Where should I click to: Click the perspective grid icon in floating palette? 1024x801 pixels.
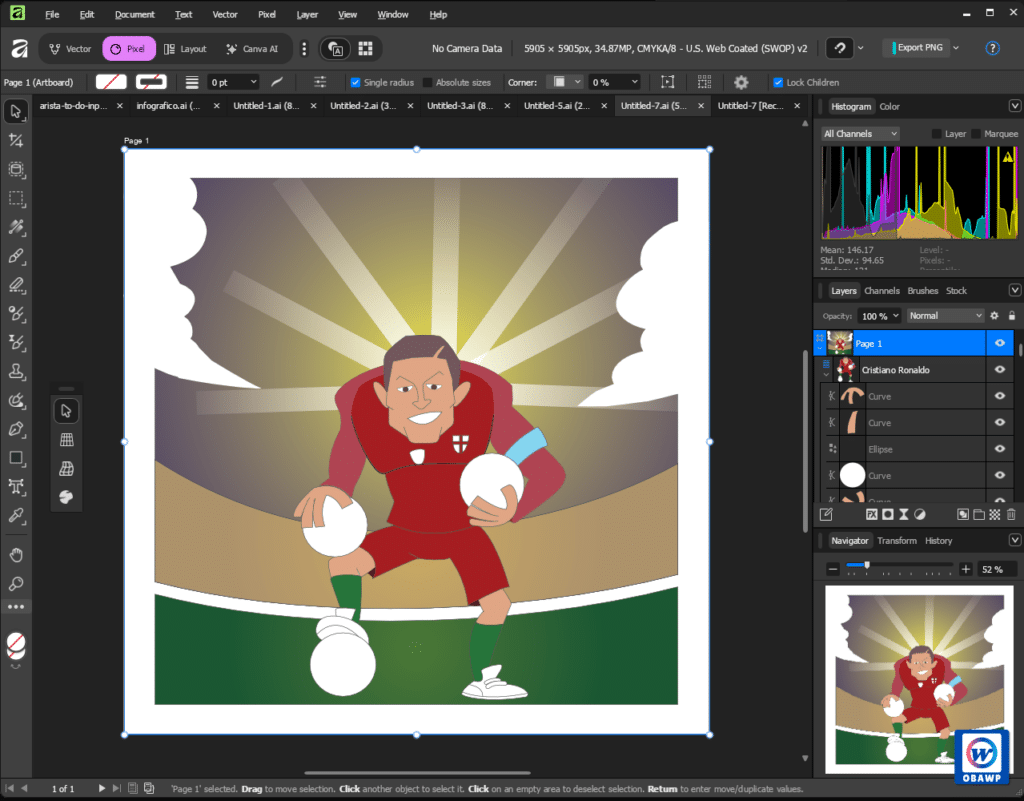[67, 468]
